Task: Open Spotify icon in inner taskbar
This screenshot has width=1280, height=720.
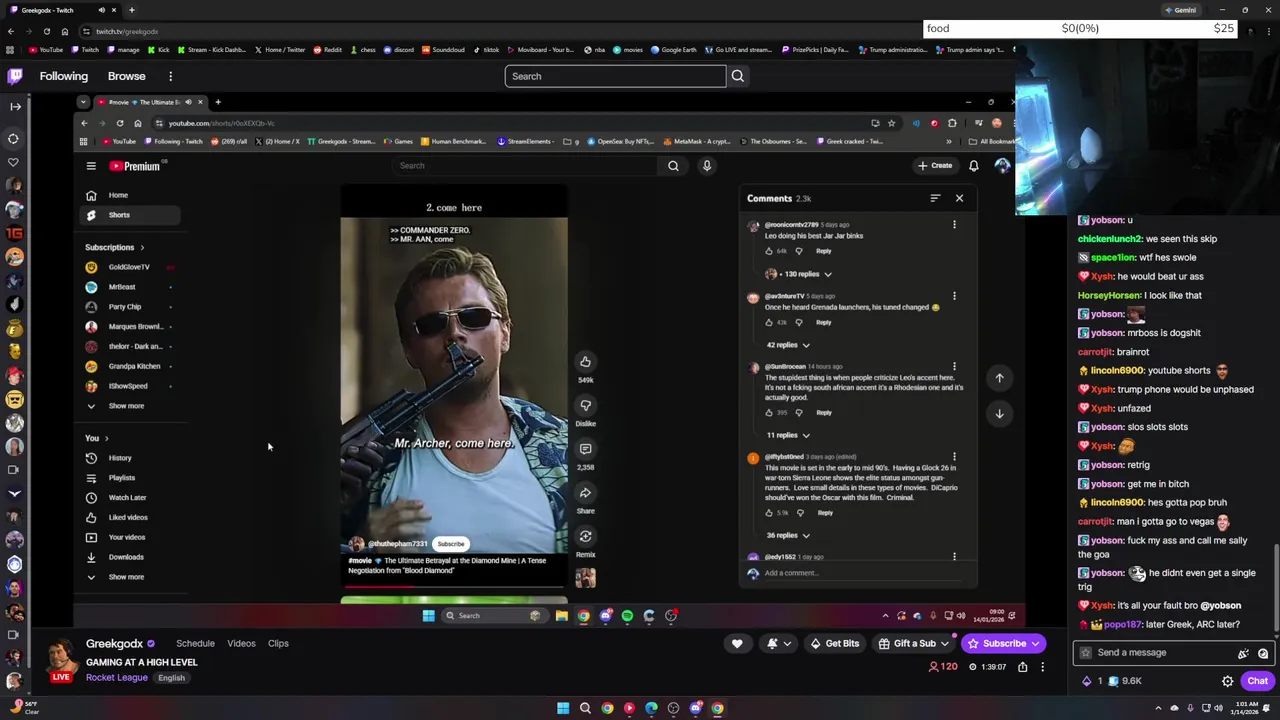Action: tap(627, 616)
